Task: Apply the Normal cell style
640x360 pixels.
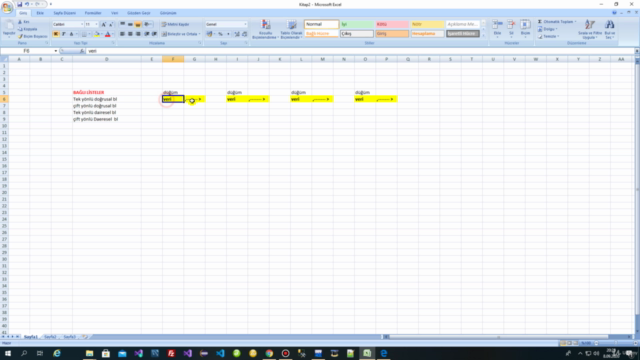Action: click(x=321, y=24)
